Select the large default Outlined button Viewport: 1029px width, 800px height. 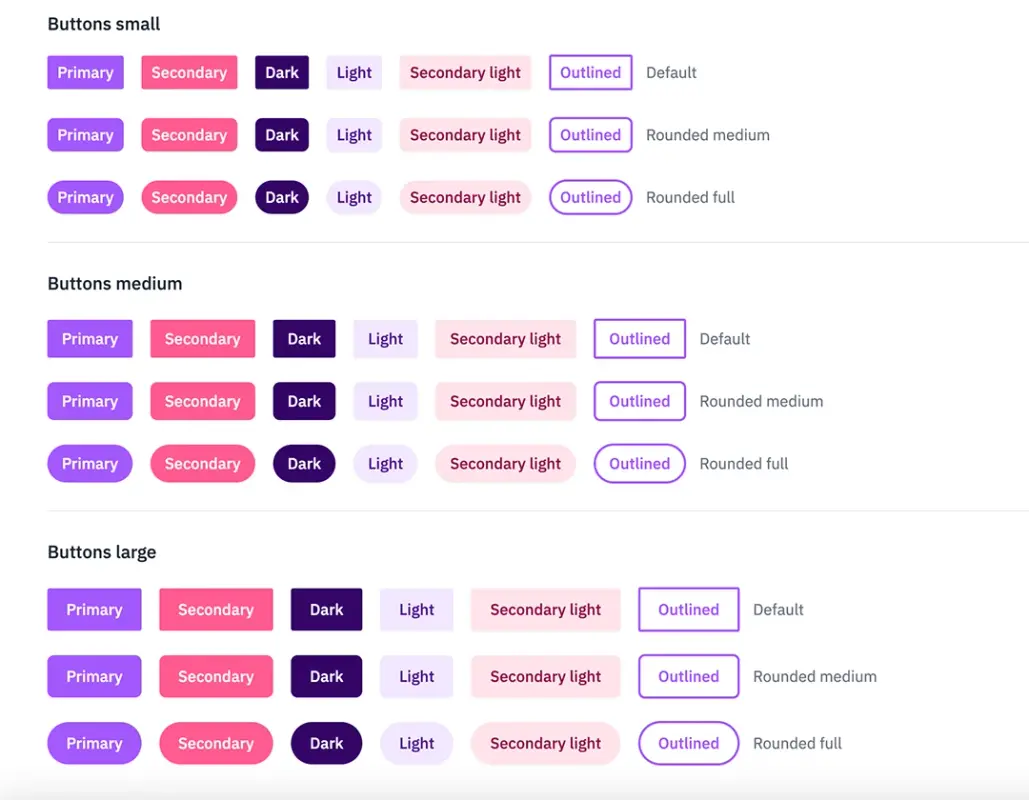coord(688,610)
